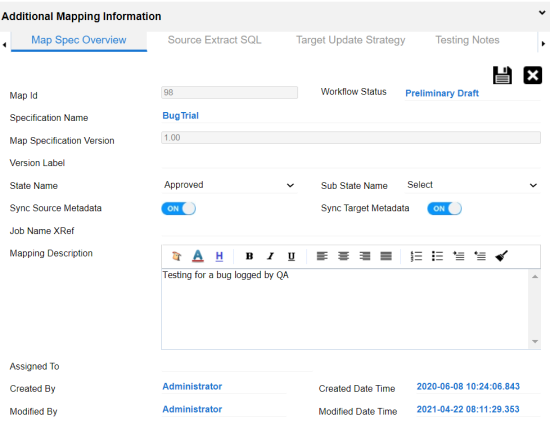This screenshot has width=550, height=428.
Task: Insert bulleted list in description
Action: click(437, 256)
